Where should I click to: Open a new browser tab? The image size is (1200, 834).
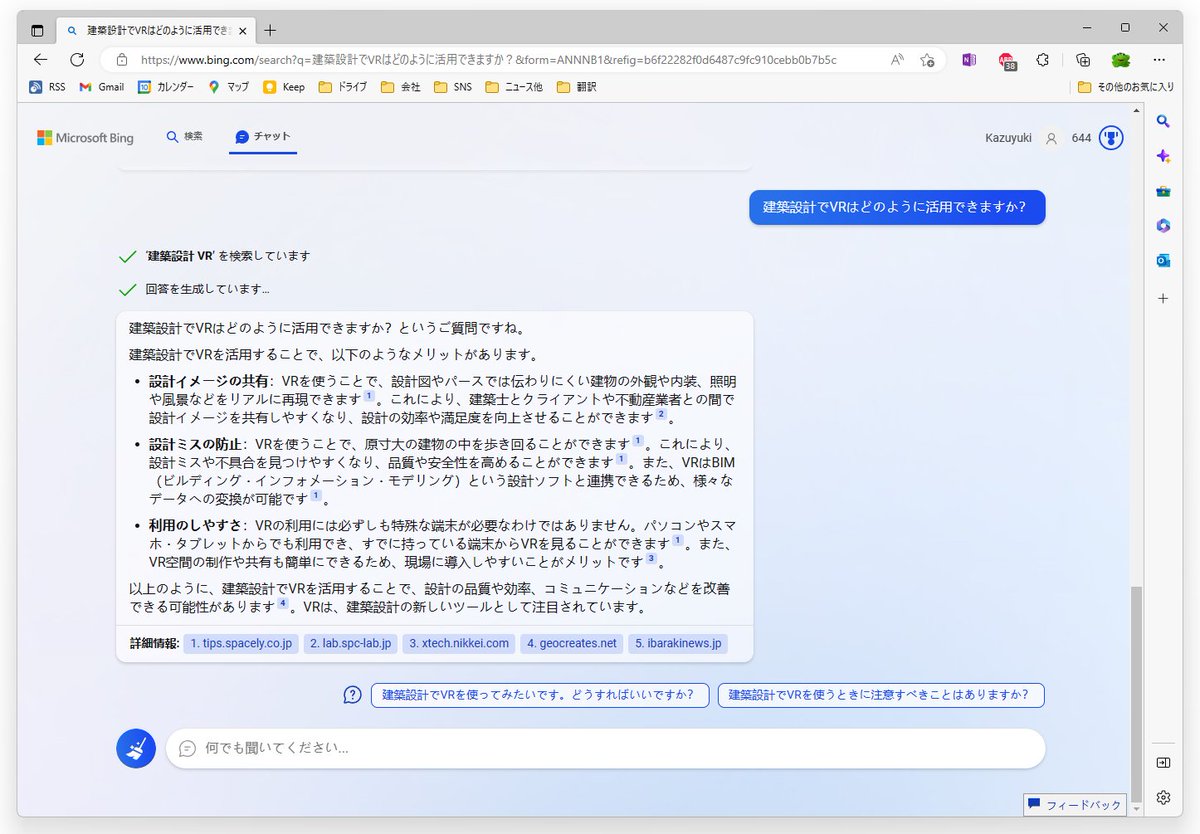[270, 30]
